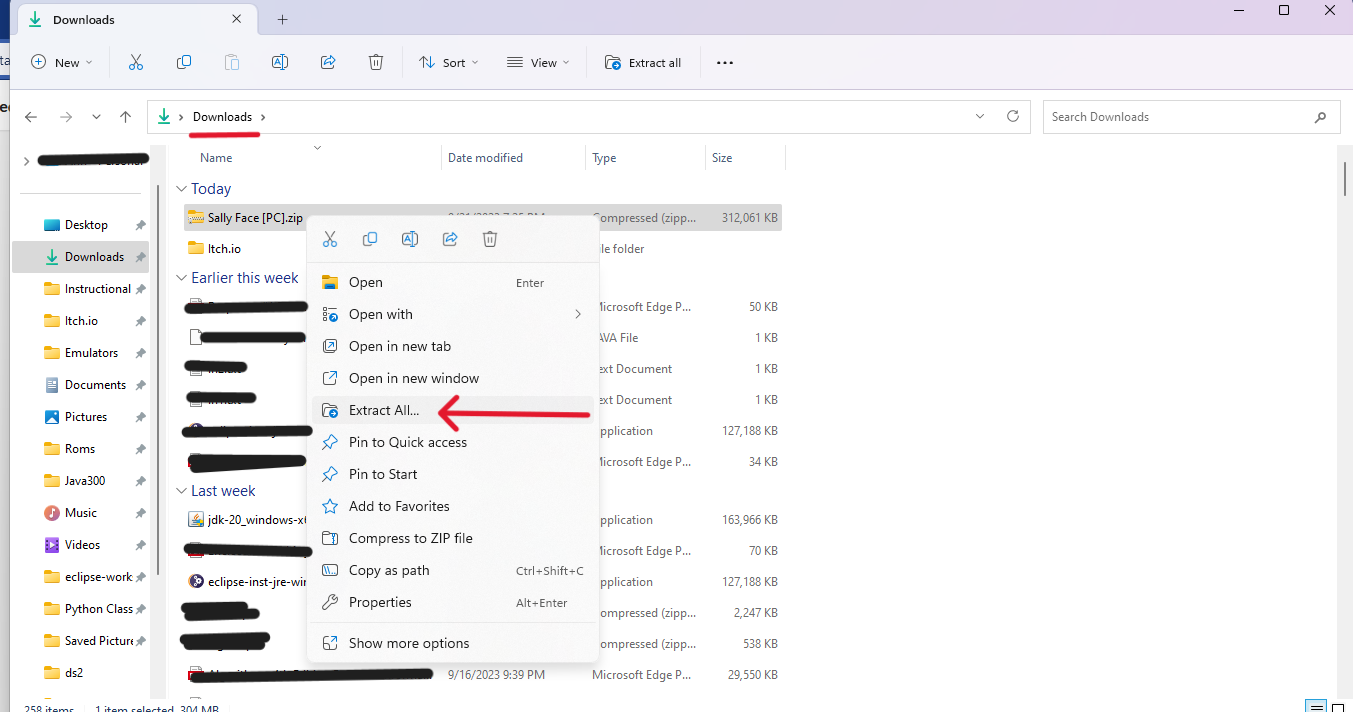Screen dimensions: 1353x712
Task: Click the search magnifier icon
Action: (1320, 117)
